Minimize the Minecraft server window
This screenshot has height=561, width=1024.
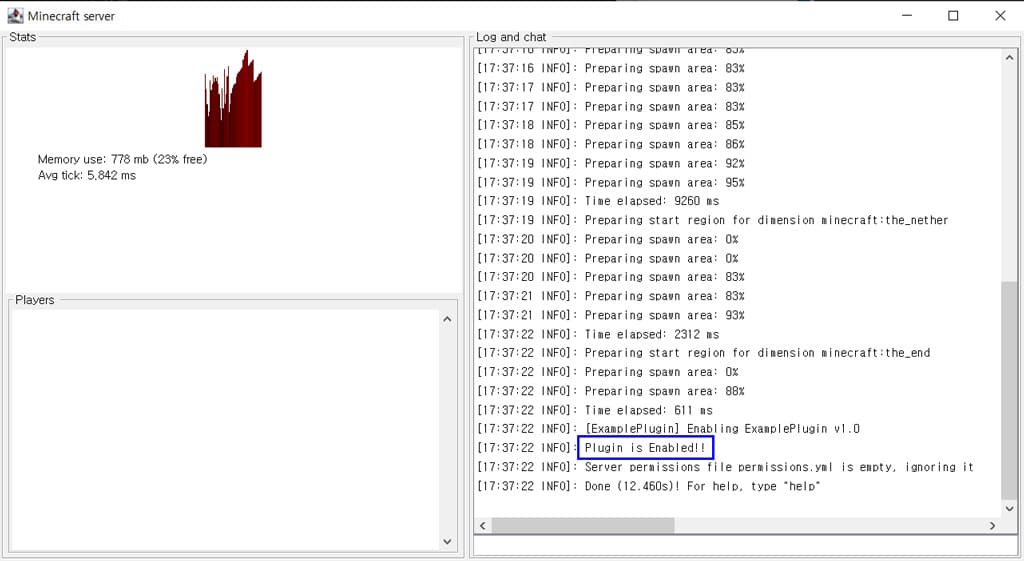(x=907, y=16)
